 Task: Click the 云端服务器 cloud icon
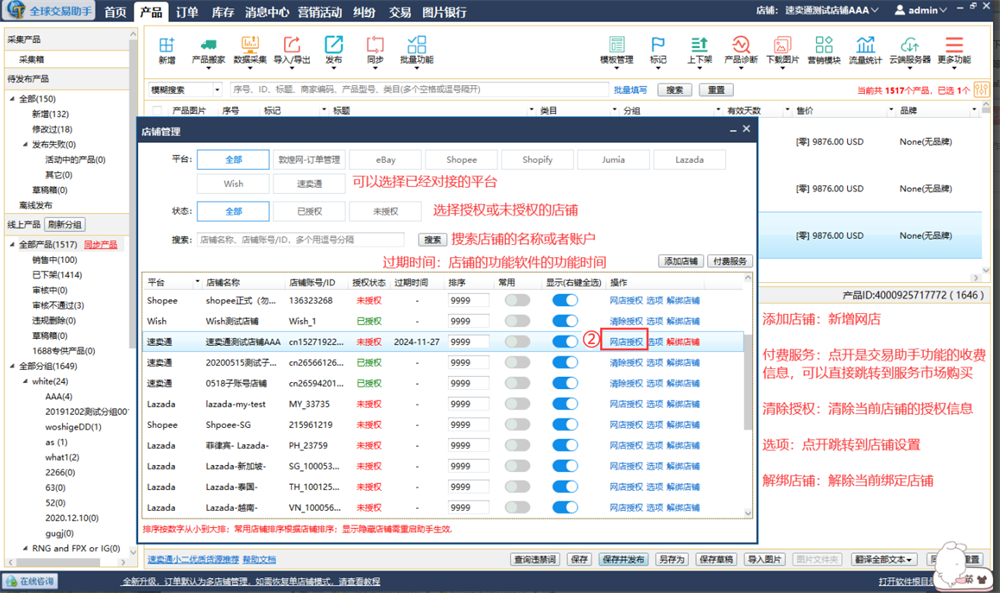(x=910, y=45)
